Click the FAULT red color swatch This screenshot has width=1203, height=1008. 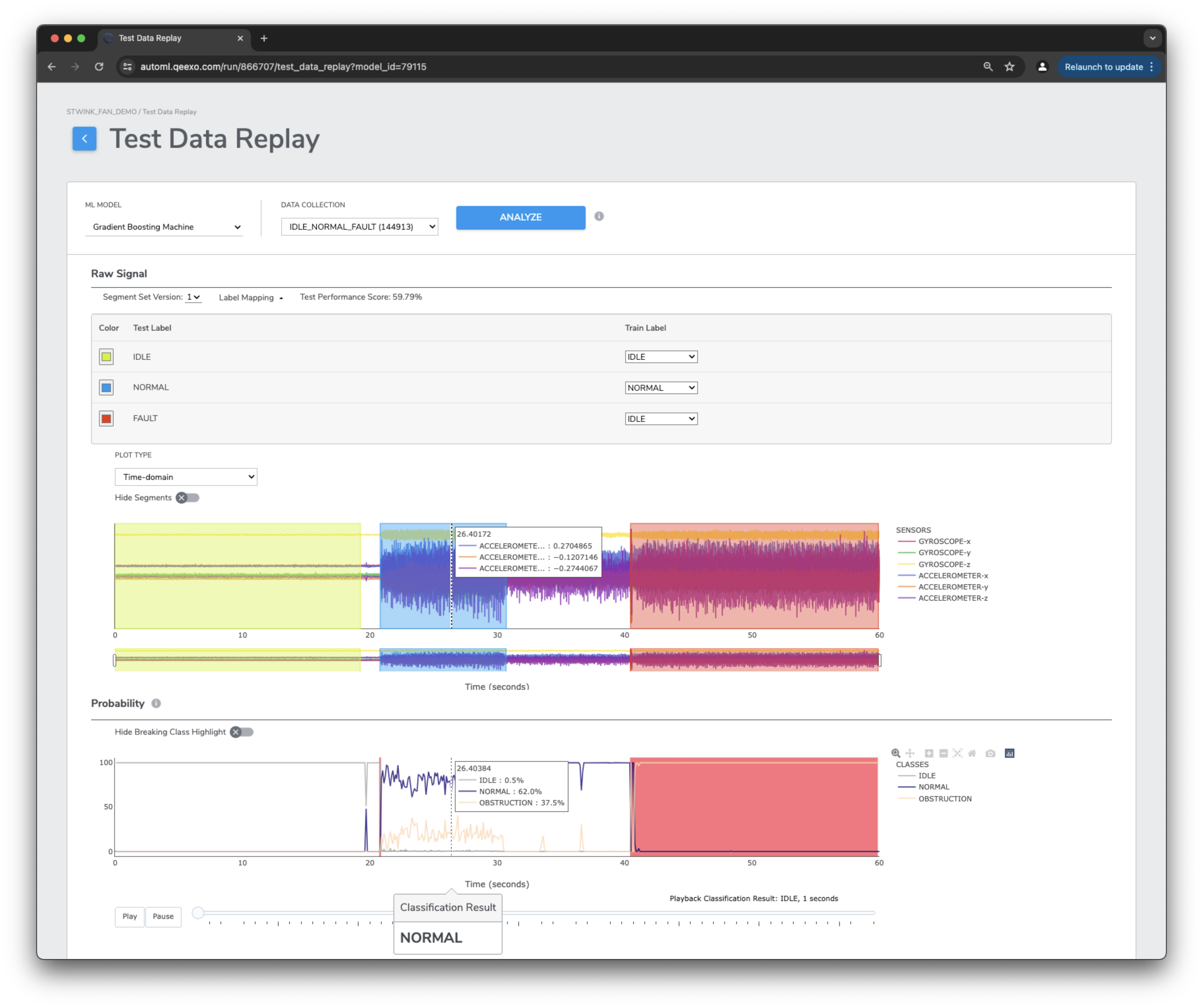pyautogui.click(x=106, y=419)
